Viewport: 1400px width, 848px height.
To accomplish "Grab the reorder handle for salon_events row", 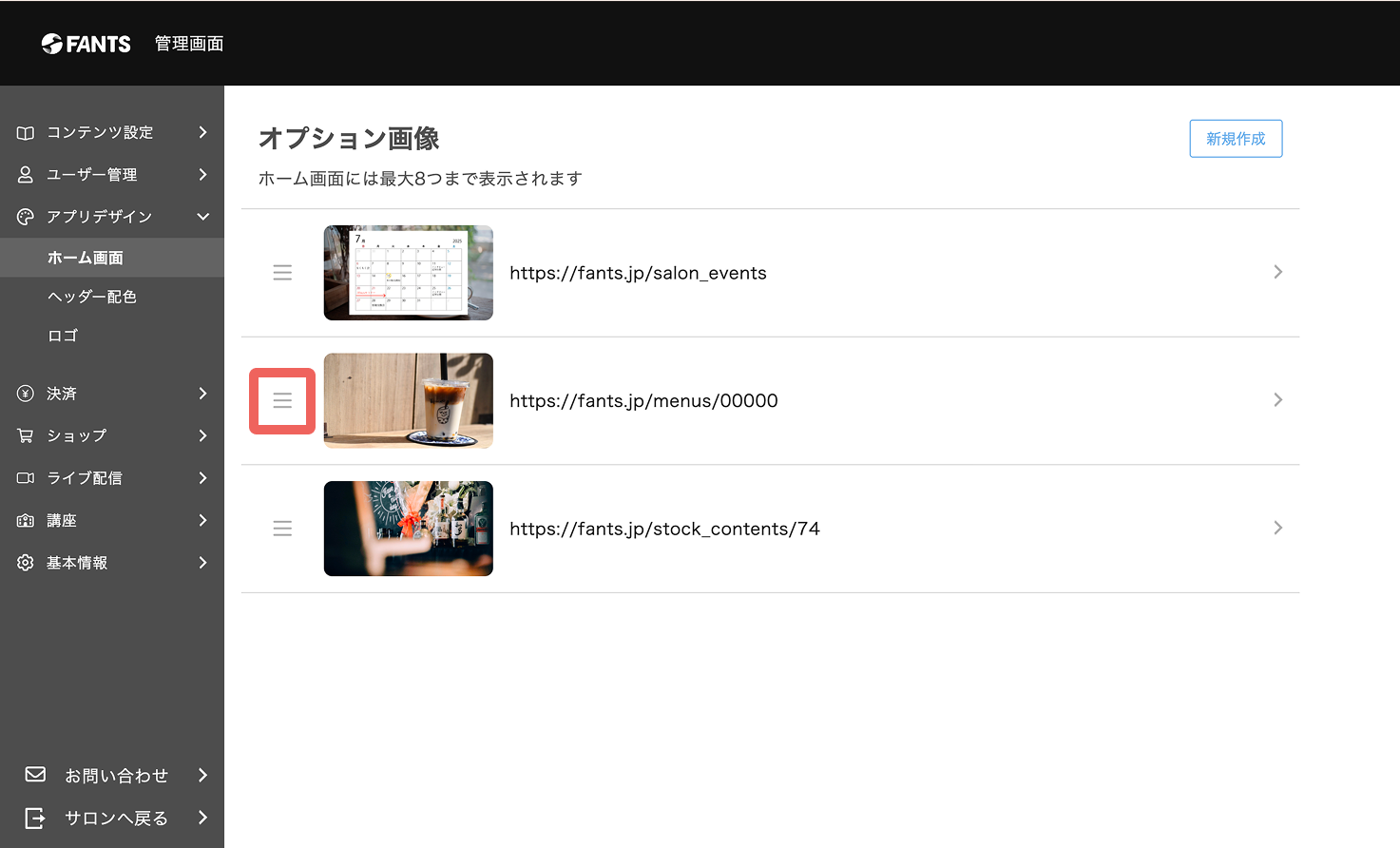I will [x=282, y=273].
